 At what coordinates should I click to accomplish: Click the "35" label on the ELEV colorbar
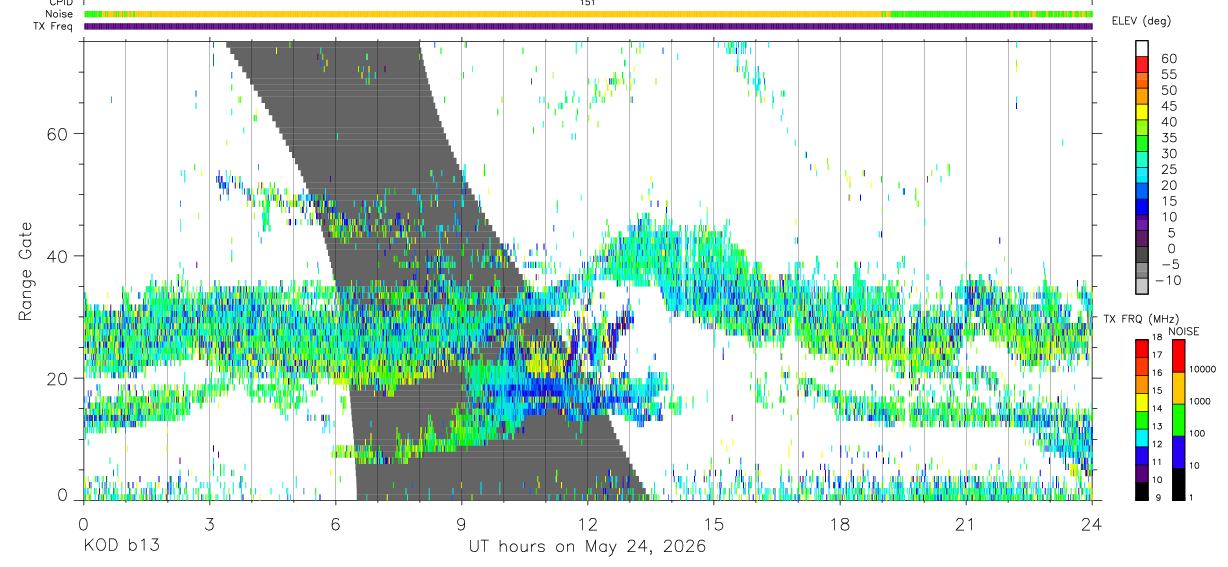(x=1169, y=138)
